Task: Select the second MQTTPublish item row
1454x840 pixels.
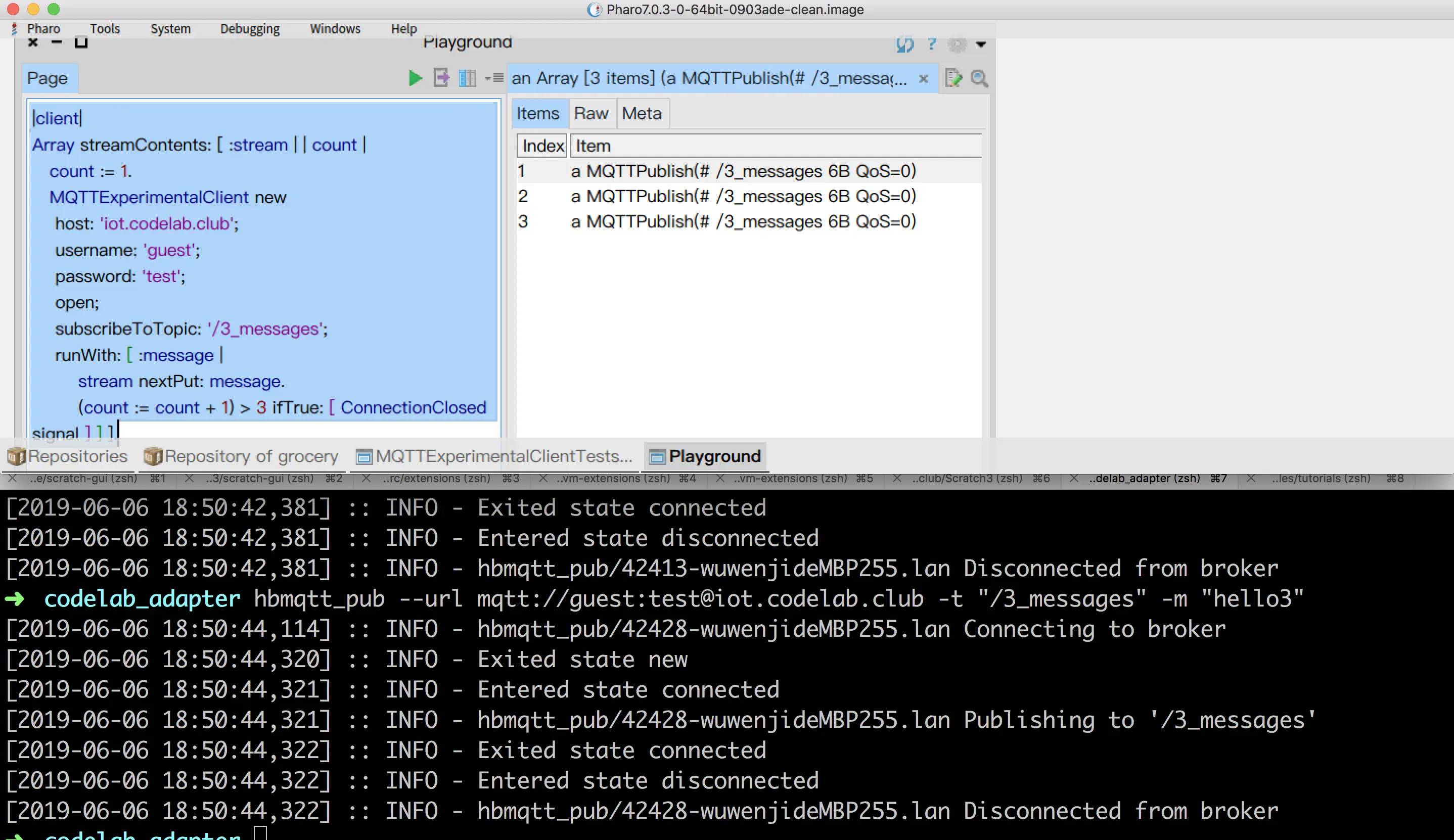Action: (x=743, y=196)
